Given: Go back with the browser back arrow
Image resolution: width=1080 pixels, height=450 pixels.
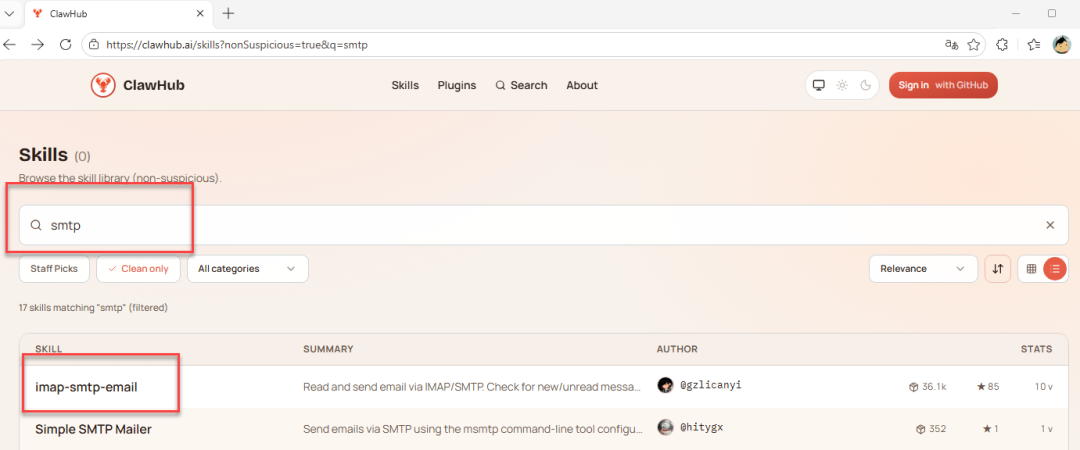Looking at the screenshot, I should pyautogui.click(x=10, y=45).
